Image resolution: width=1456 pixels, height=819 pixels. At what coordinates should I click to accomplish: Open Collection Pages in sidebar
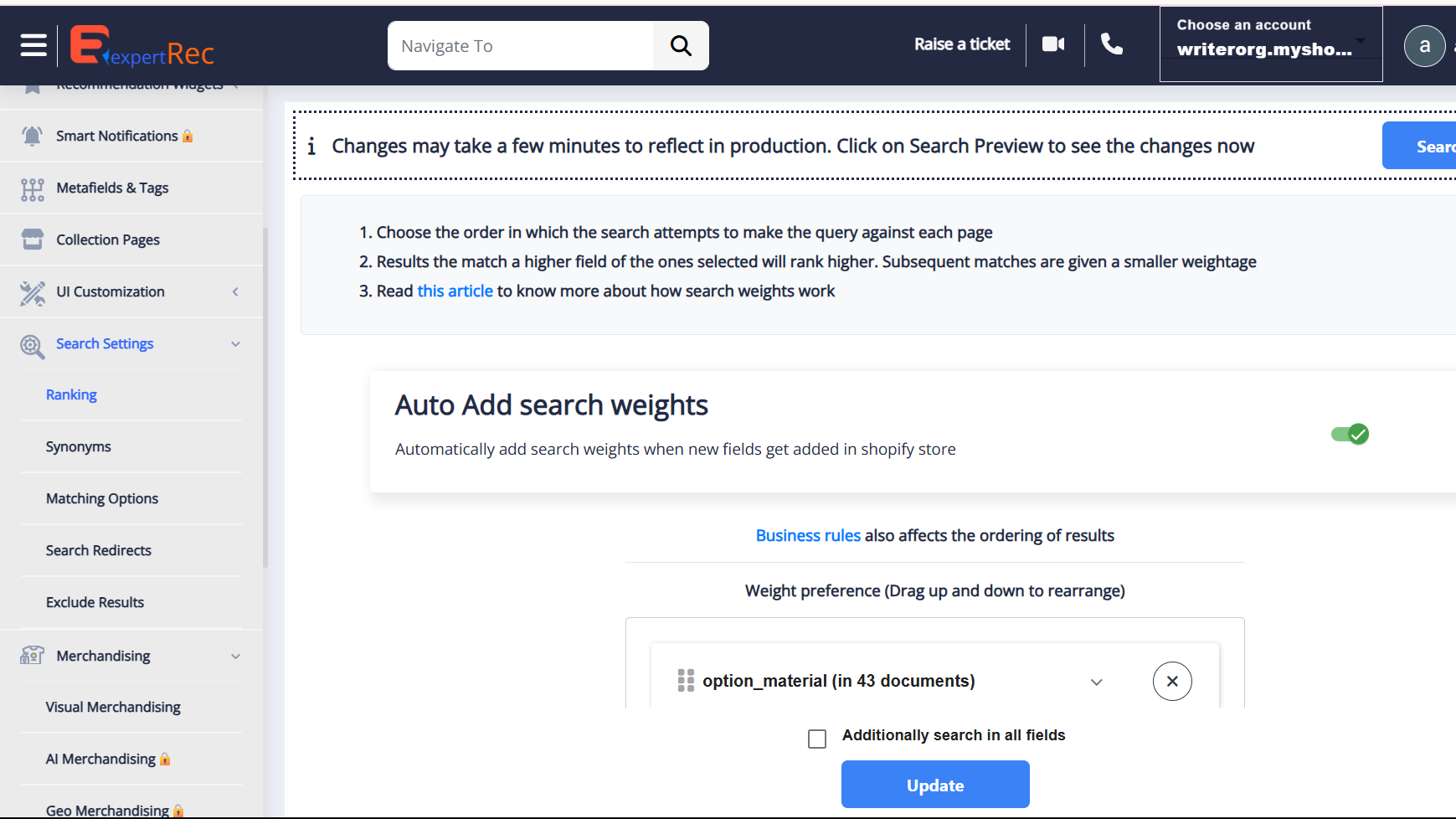point(108,240)
